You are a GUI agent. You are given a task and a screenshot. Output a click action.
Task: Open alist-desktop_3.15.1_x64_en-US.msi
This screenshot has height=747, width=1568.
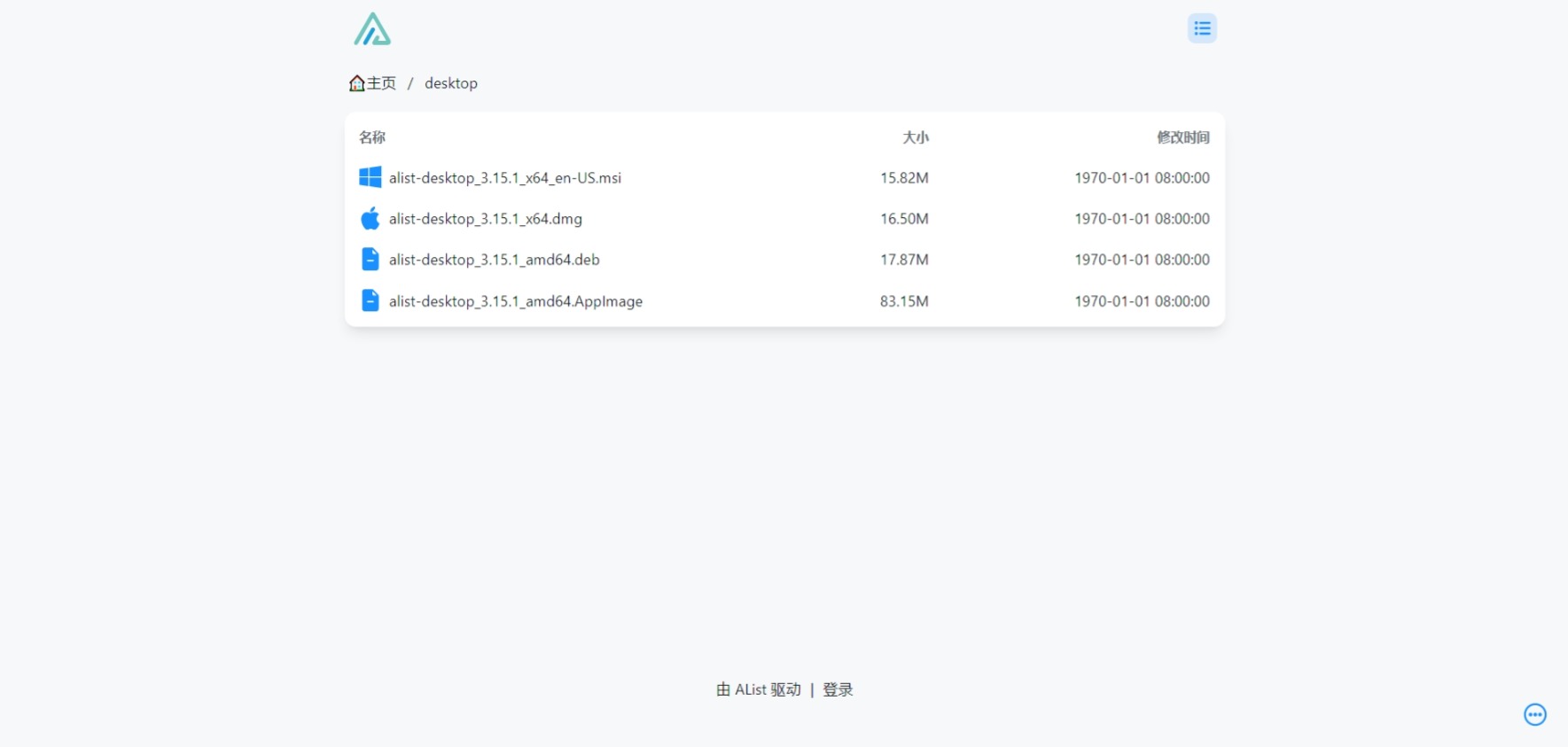tap(505, 178)
